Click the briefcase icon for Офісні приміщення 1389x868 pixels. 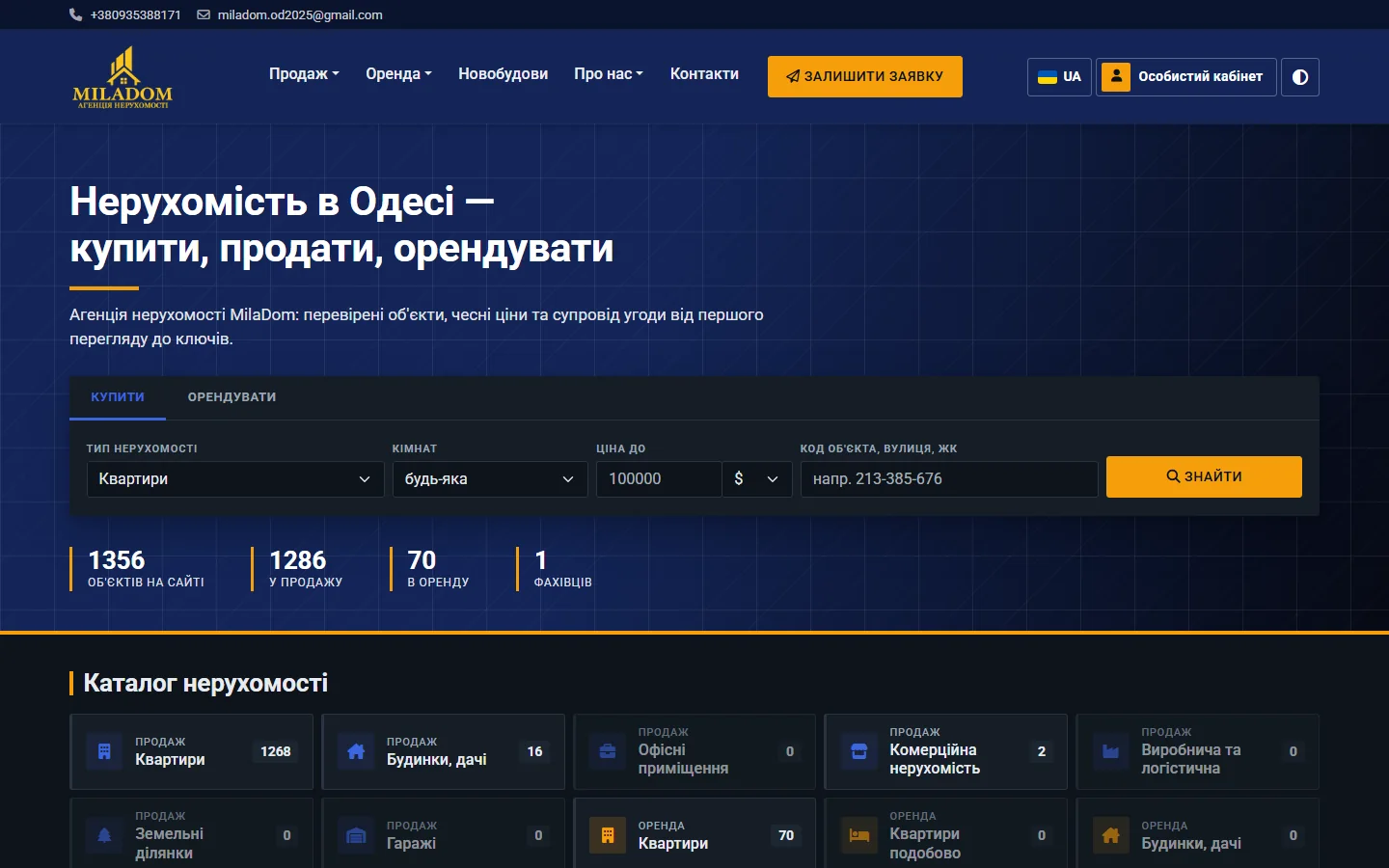(x=608, y=751)
